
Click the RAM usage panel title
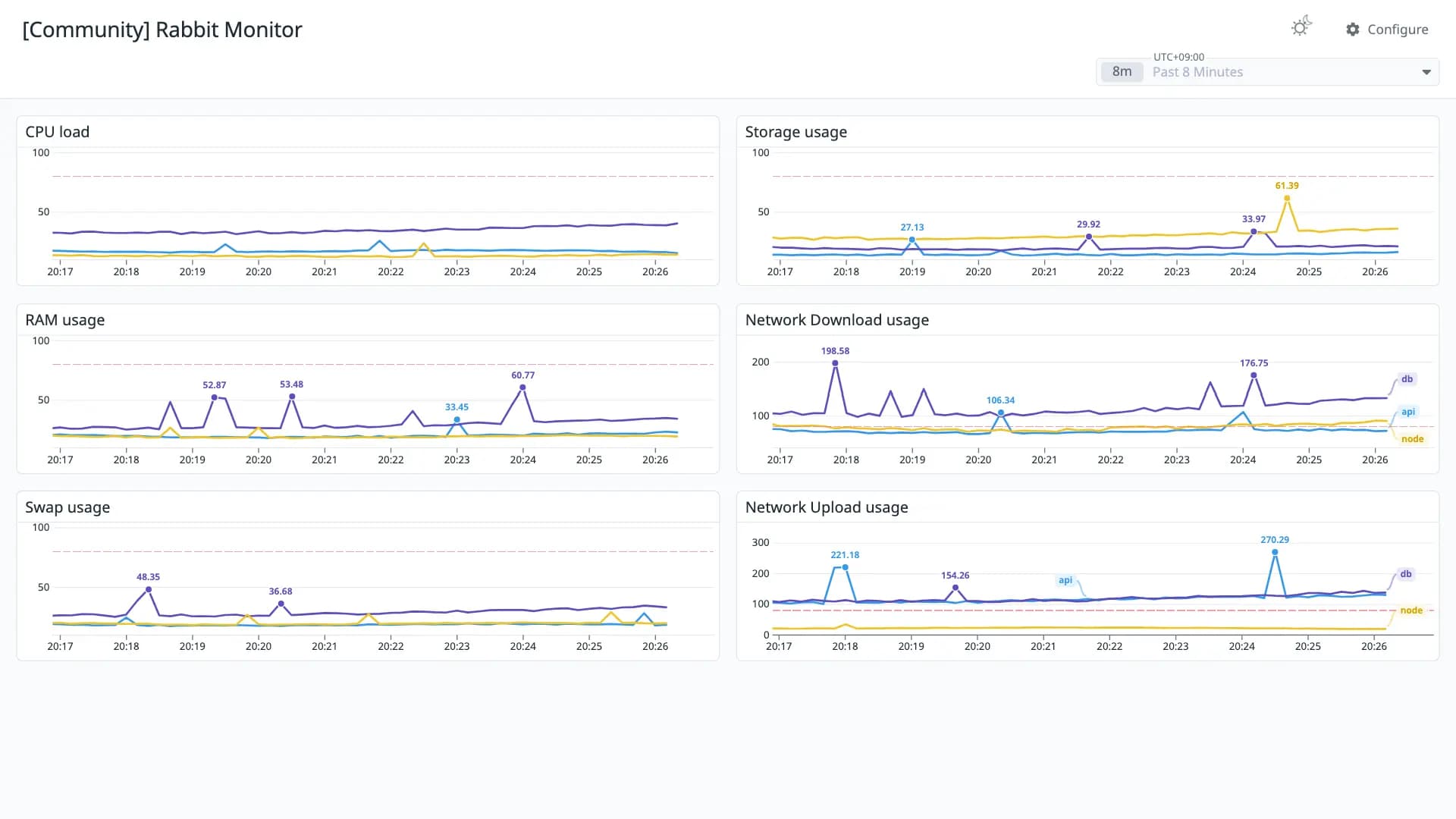tap(65, 320)
